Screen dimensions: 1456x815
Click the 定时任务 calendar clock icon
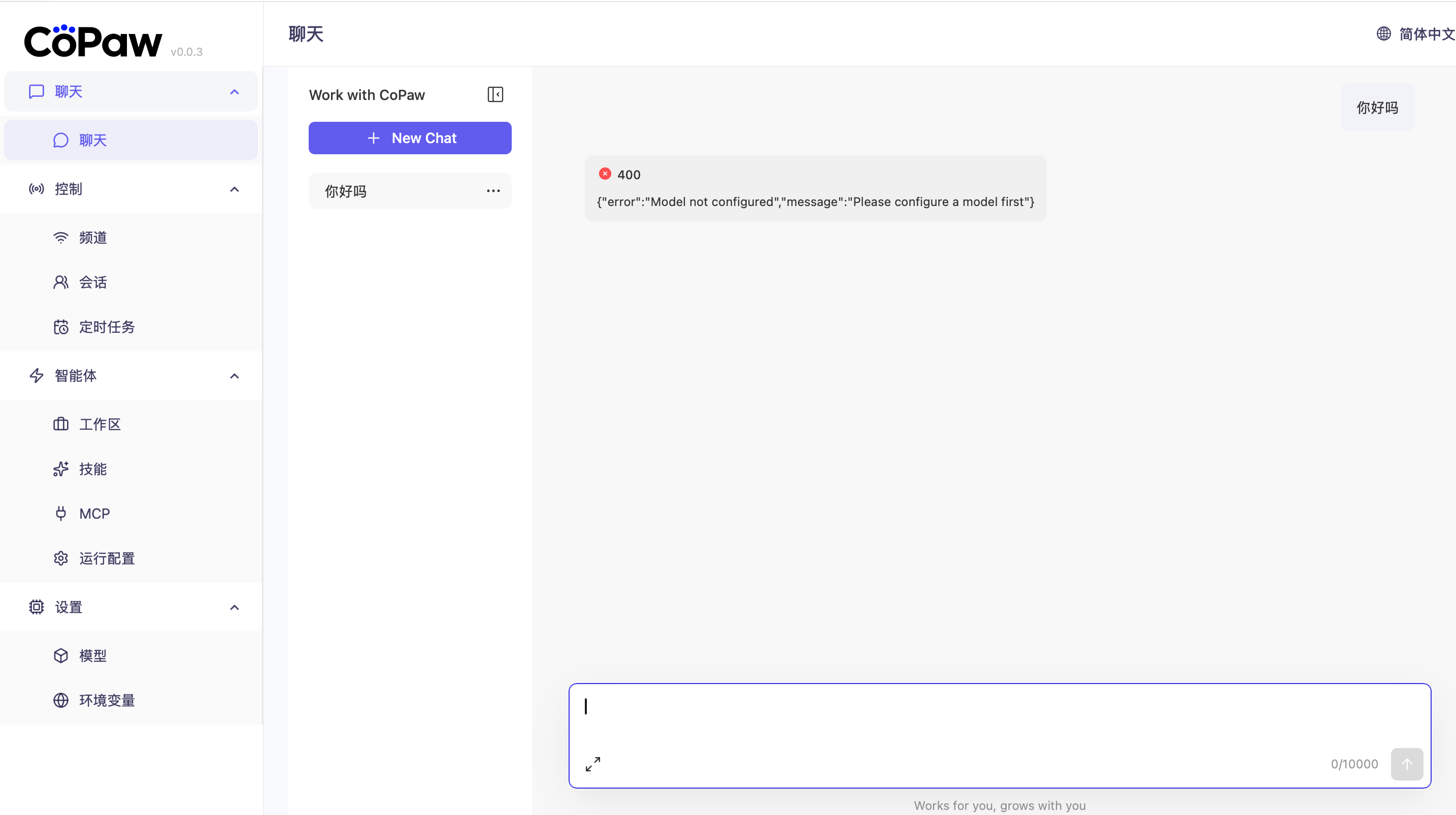[60, 327]
